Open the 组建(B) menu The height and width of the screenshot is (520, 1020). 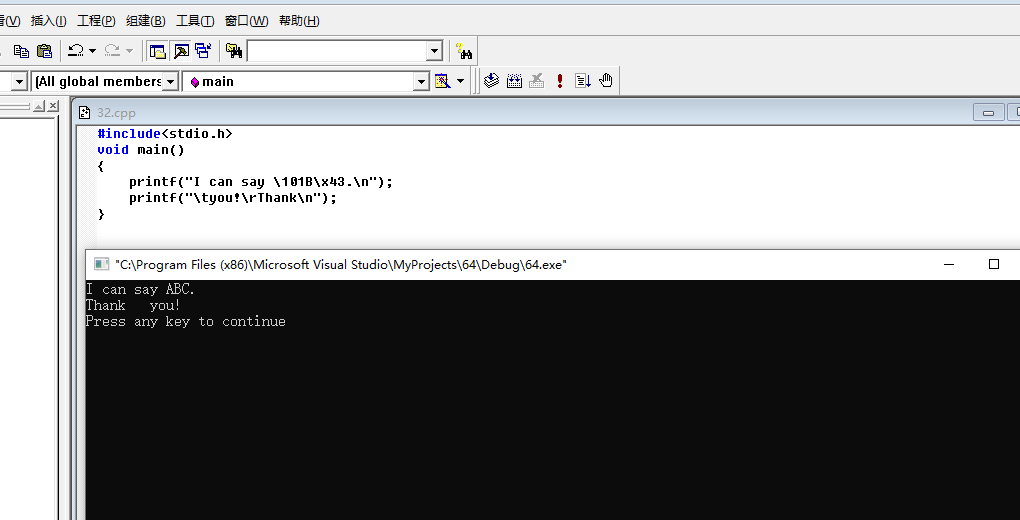click(x=145, y=21)
